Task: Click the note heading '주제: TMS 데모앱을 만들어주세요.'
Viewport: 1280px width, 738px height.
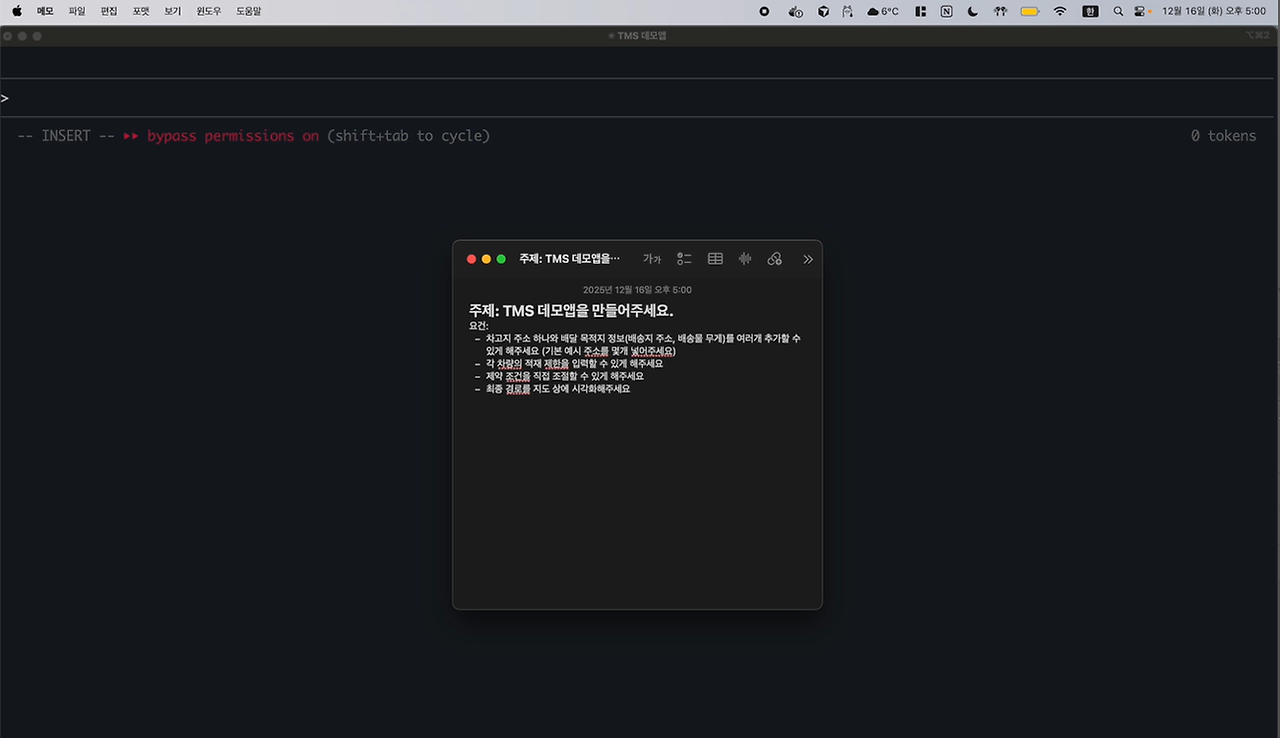Action: click(x=571, y=310)
